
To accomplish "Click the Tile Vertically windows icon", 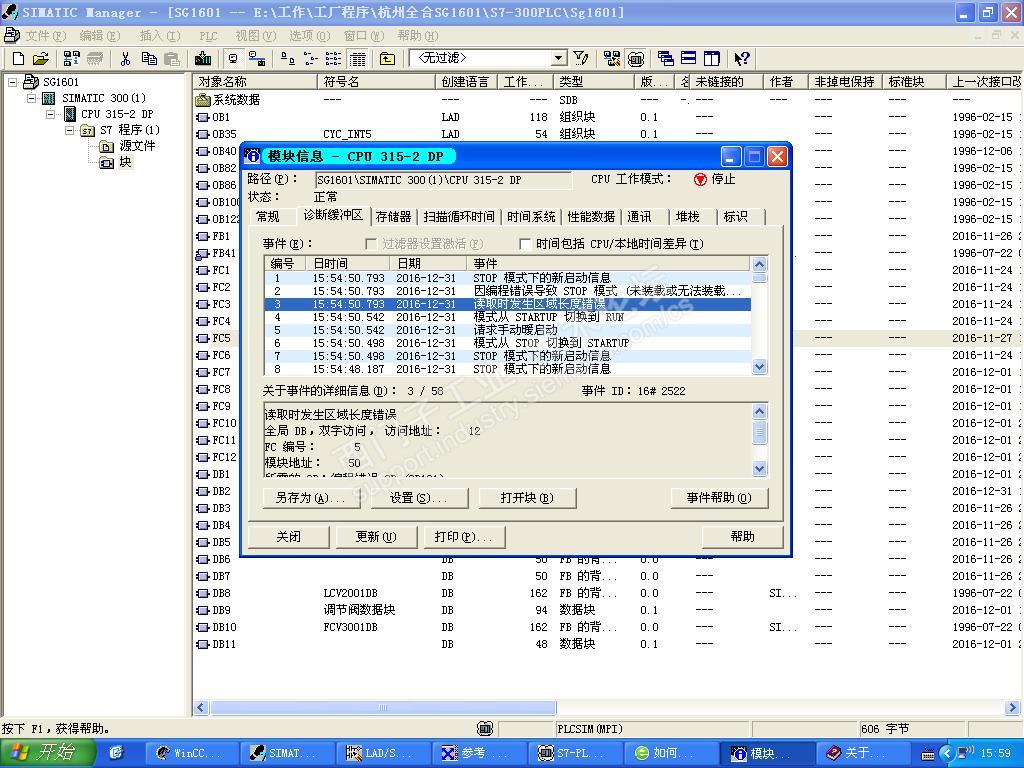I will click(712, 59).
